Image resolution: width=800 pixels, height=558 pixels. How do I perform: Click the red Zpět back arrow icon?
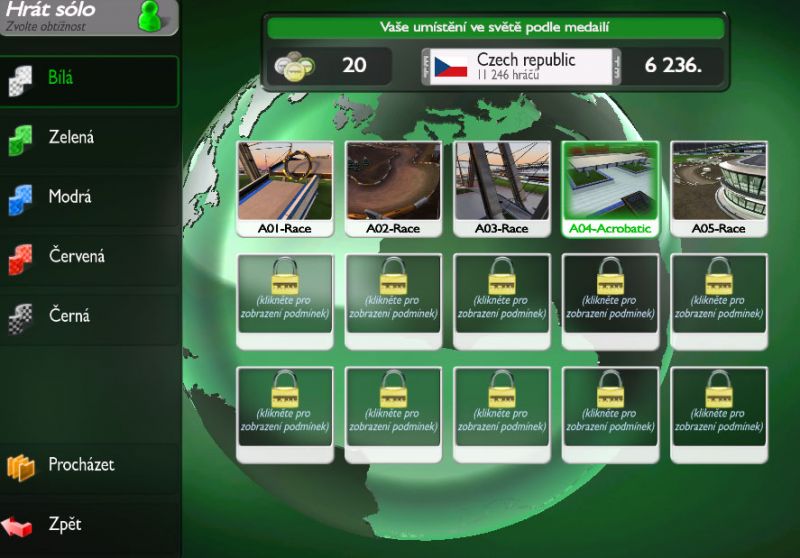[17, 527]
